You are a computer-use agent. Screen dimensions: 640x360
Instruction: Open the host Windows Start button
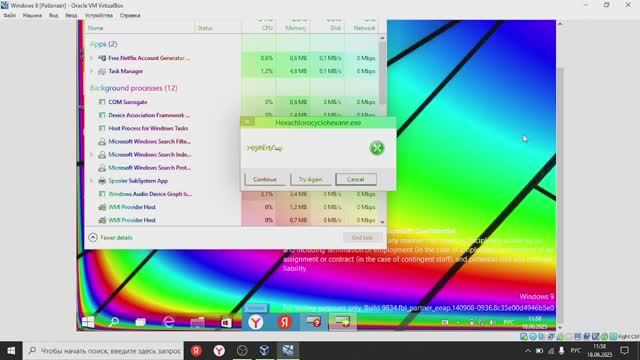click(x=11, y=351)
